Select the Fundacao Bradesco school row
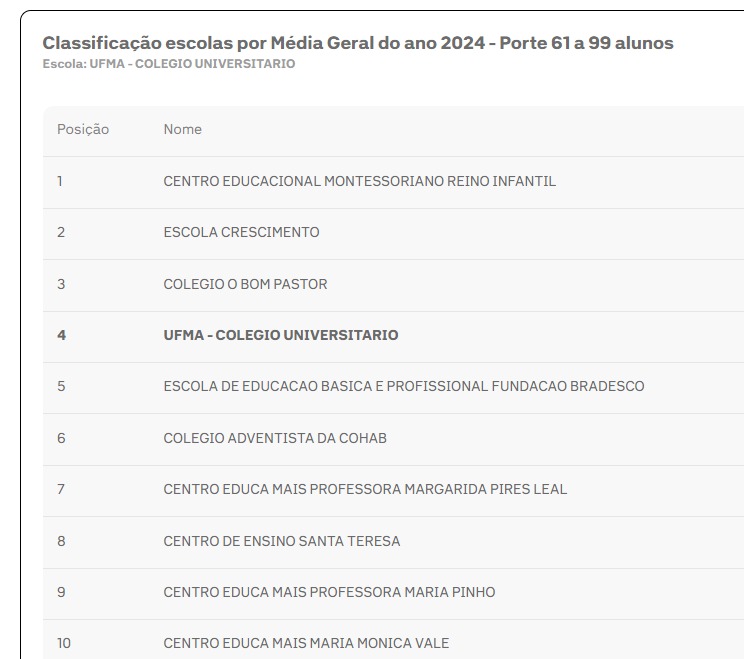This screenshot has height=659, width=744. click(403, 386)
